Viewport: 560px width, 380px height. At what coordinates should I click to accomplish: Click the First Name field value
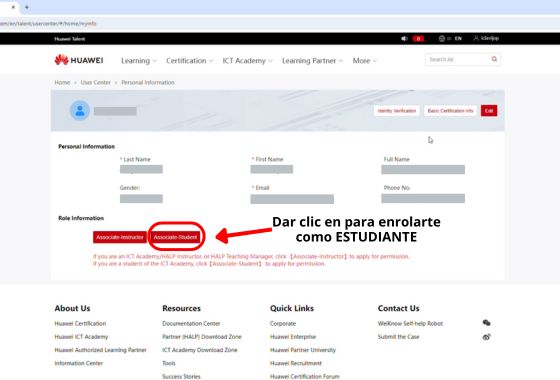[x=272, y=169]
